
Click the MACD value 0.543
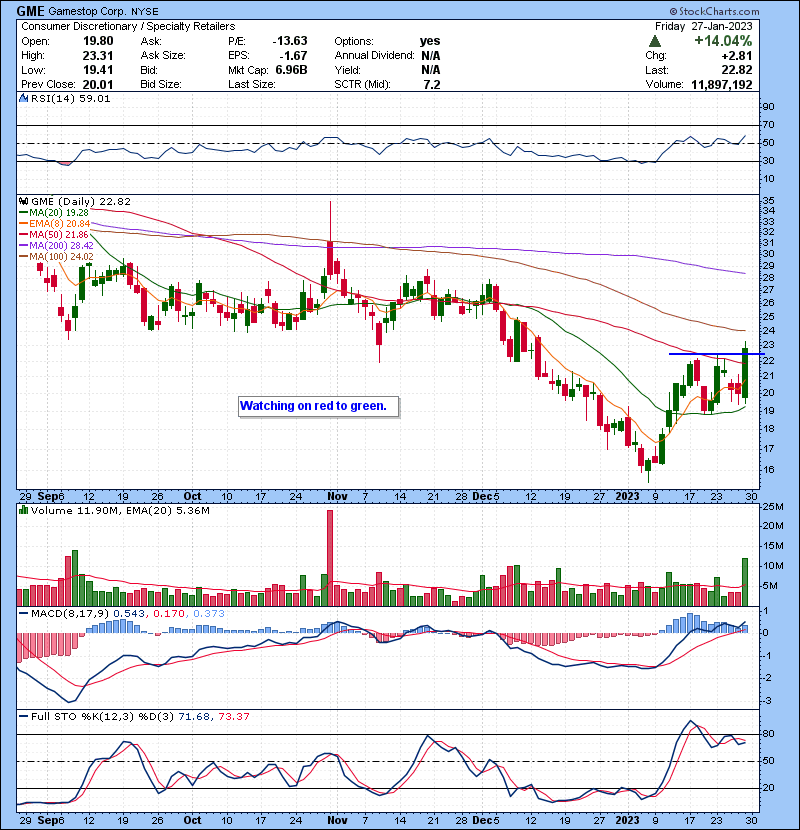click(129, 614)
